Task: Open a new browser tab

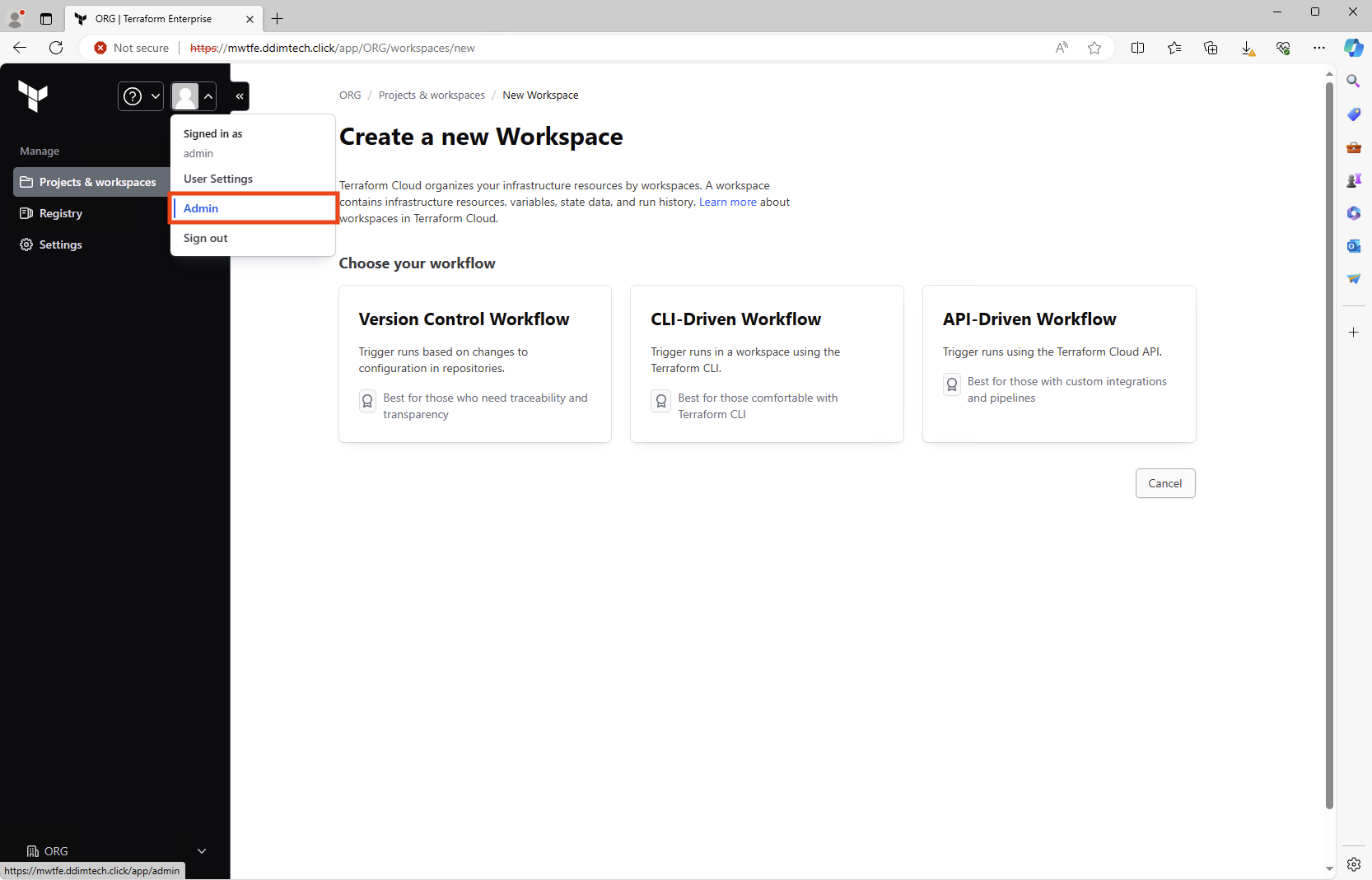Action: point(278,18)
